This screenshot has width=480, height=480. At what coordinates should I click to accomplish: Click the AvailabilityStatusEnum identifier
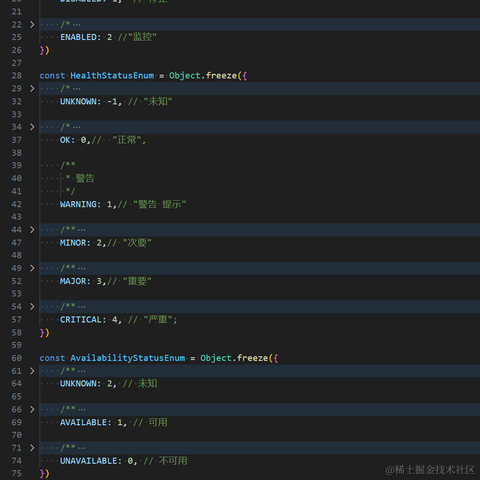click(128, 358)
